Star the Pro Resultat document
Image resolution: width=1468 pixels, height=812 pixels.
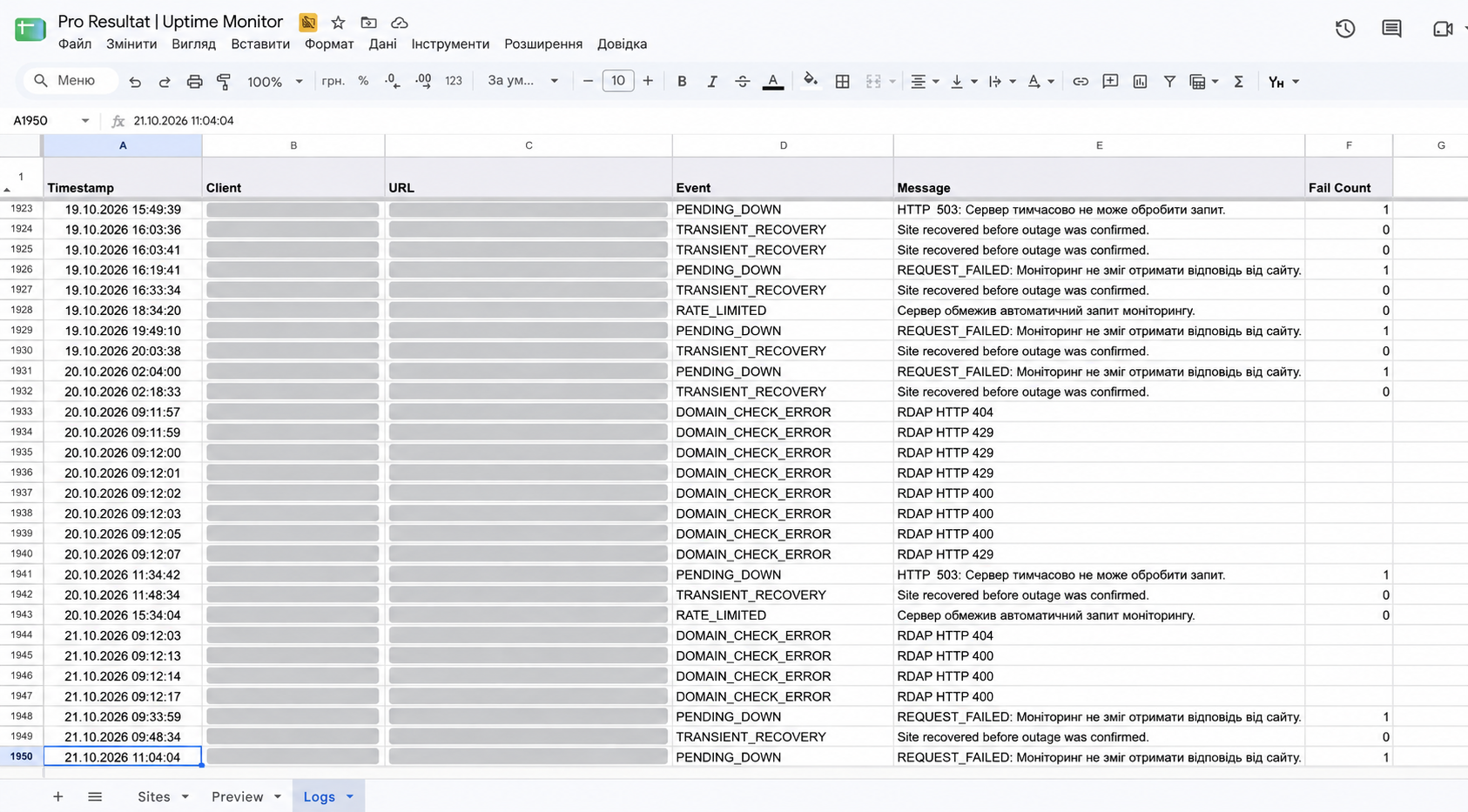click(338, 23)
